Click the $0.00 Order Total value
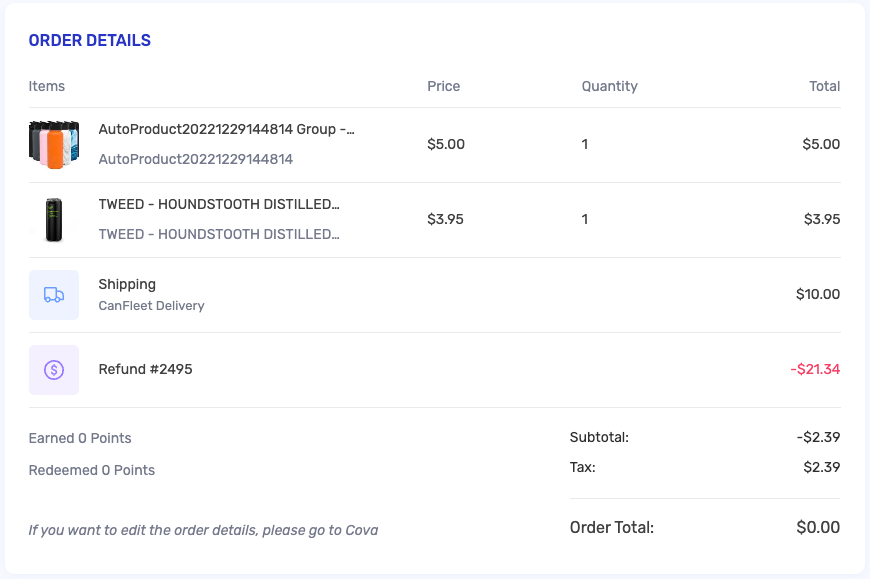Viewport: 870px width, 579px height. pyautogui.click(x=818, y=527)
